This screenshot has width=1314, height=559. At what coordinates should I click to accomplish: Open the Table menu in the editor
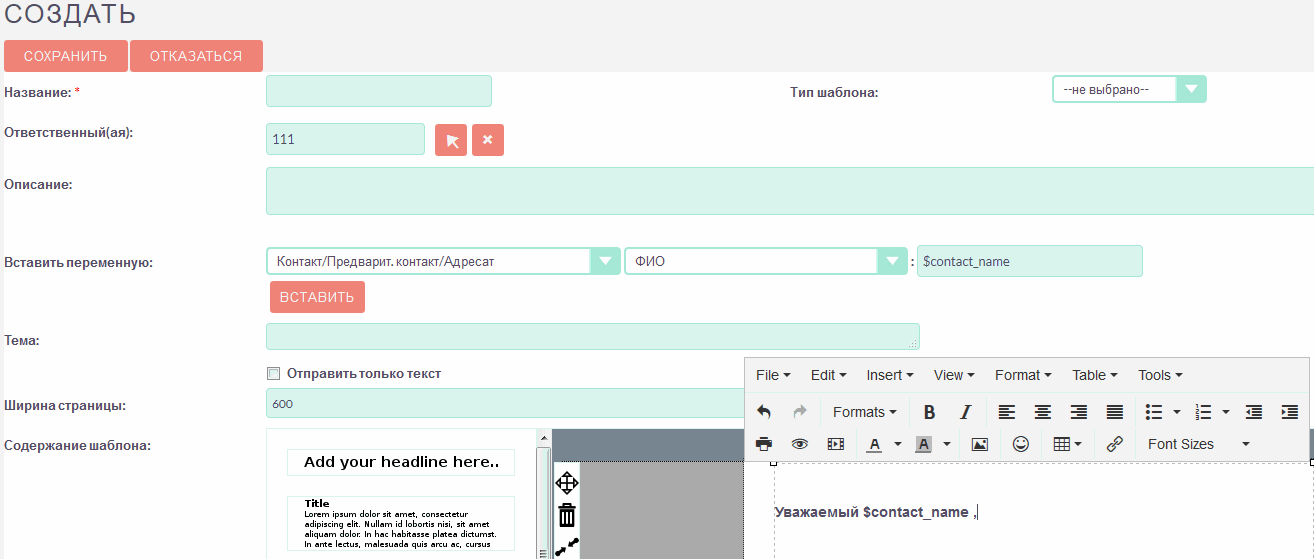[1094, 375]
